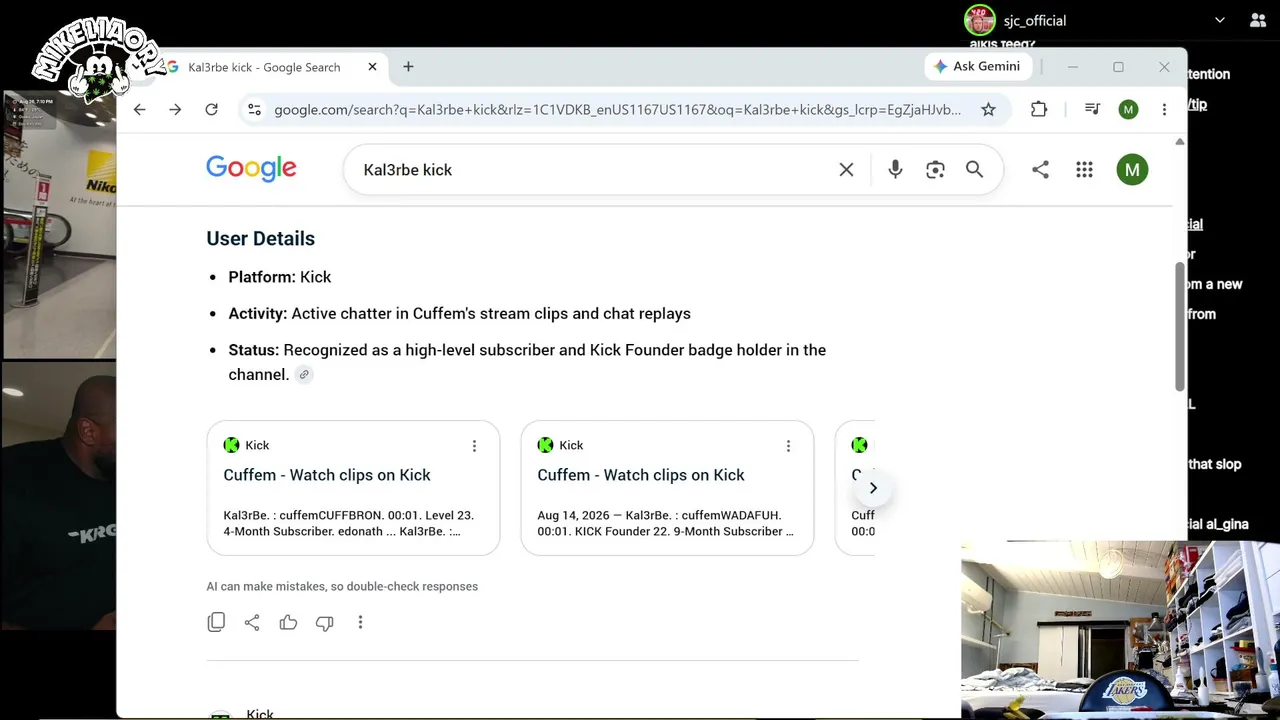
Task: Bookmark this page with the star icon
Action: [988, 109]
